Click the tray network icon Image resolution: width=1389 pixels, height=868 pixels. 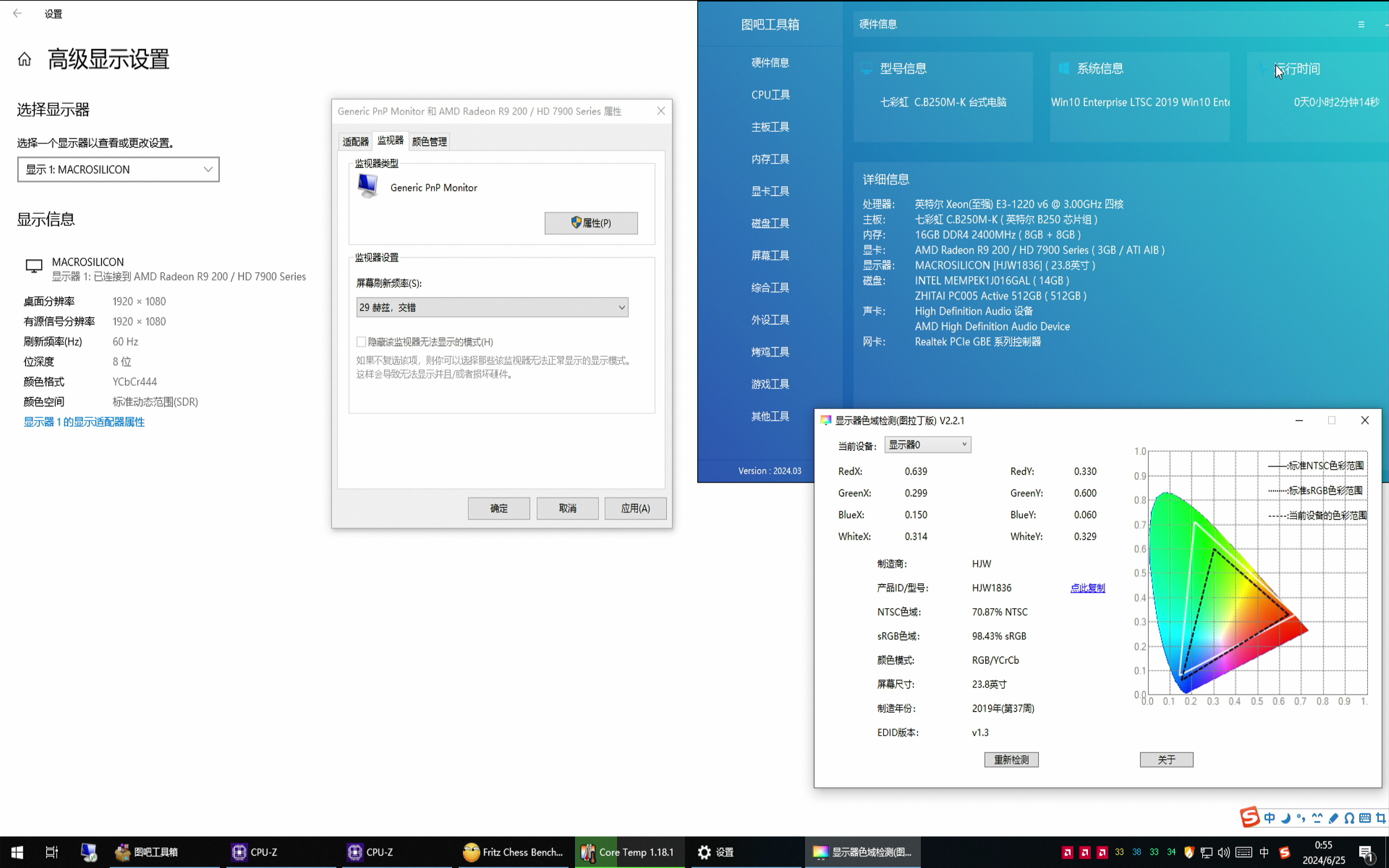click(1207, 852)
